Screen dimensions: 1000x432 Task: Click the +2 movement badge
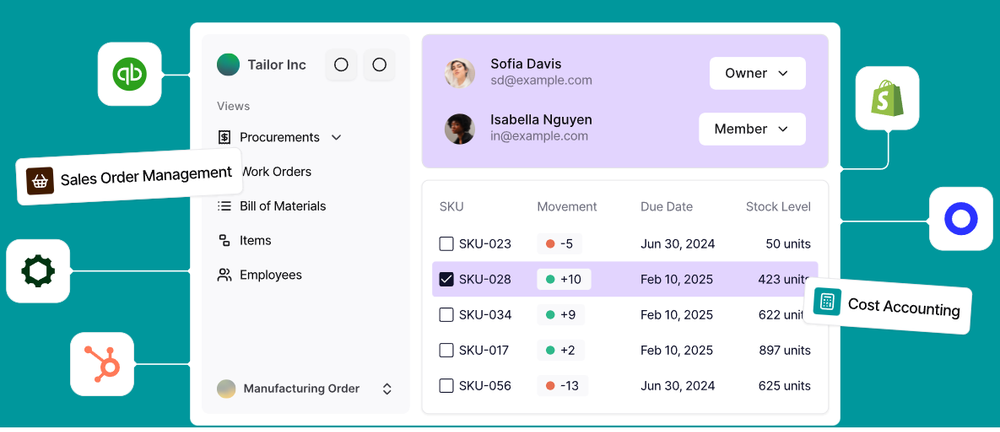(561, 350)
